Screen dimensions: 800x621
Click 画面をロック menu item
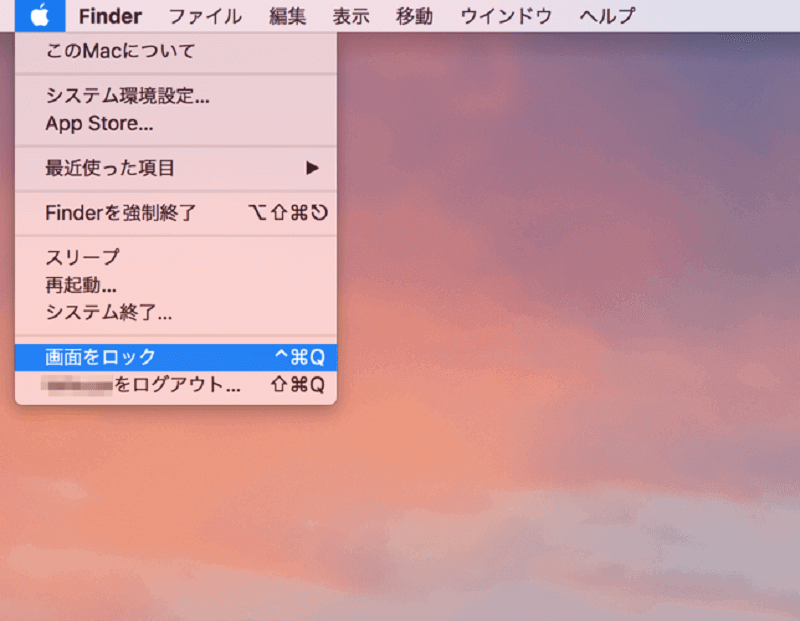coord(176,357)
